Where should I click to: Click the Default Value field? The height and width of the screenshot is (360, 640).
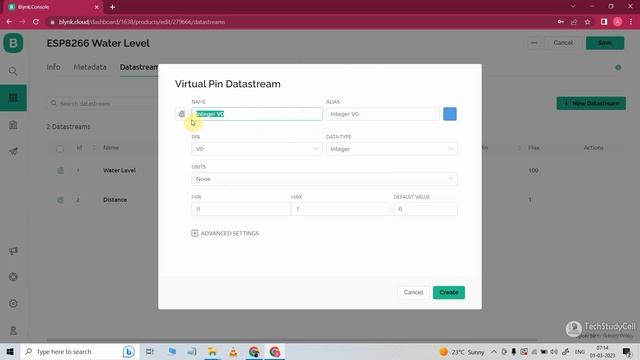coord(425,209)
